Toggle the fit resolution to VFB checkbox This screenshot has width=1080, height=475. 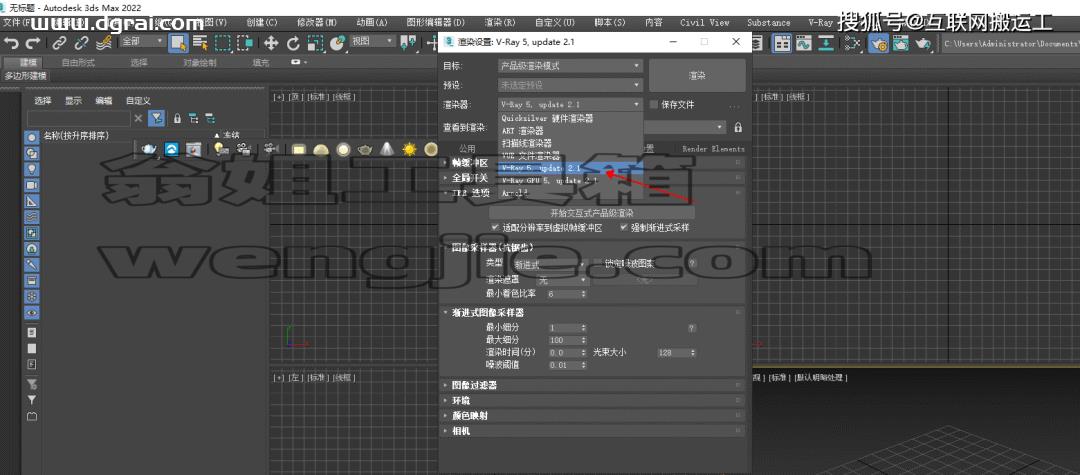coord(495,227)
